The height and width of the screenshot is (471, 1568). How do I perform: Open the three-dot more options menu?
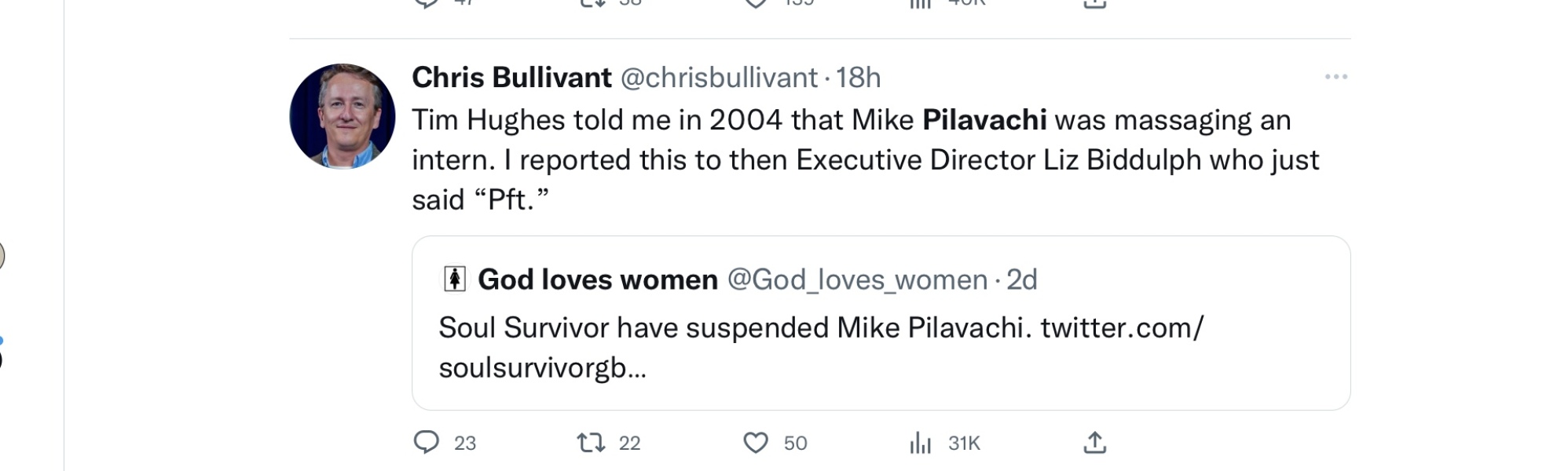coord(1335,77)
